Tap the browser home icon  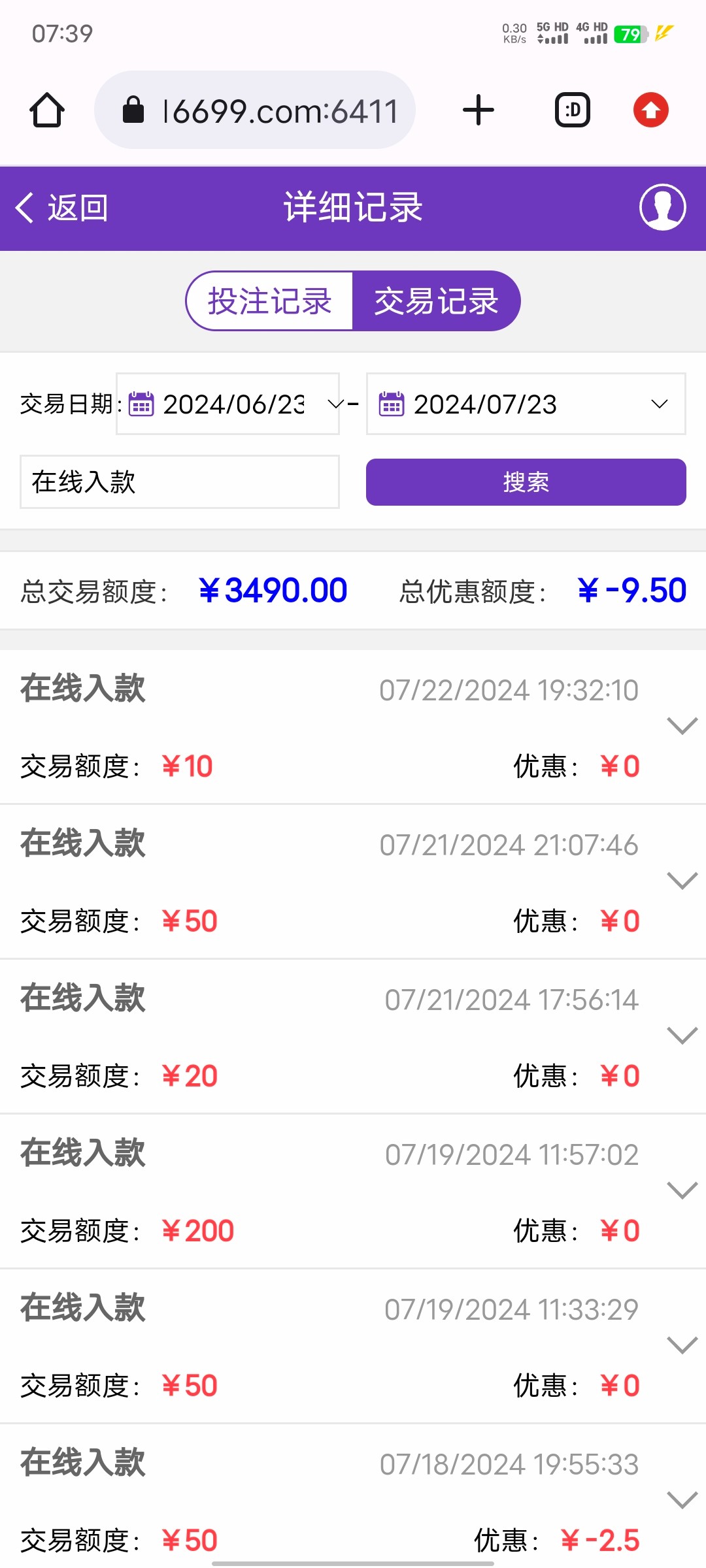tap(47, 110)
